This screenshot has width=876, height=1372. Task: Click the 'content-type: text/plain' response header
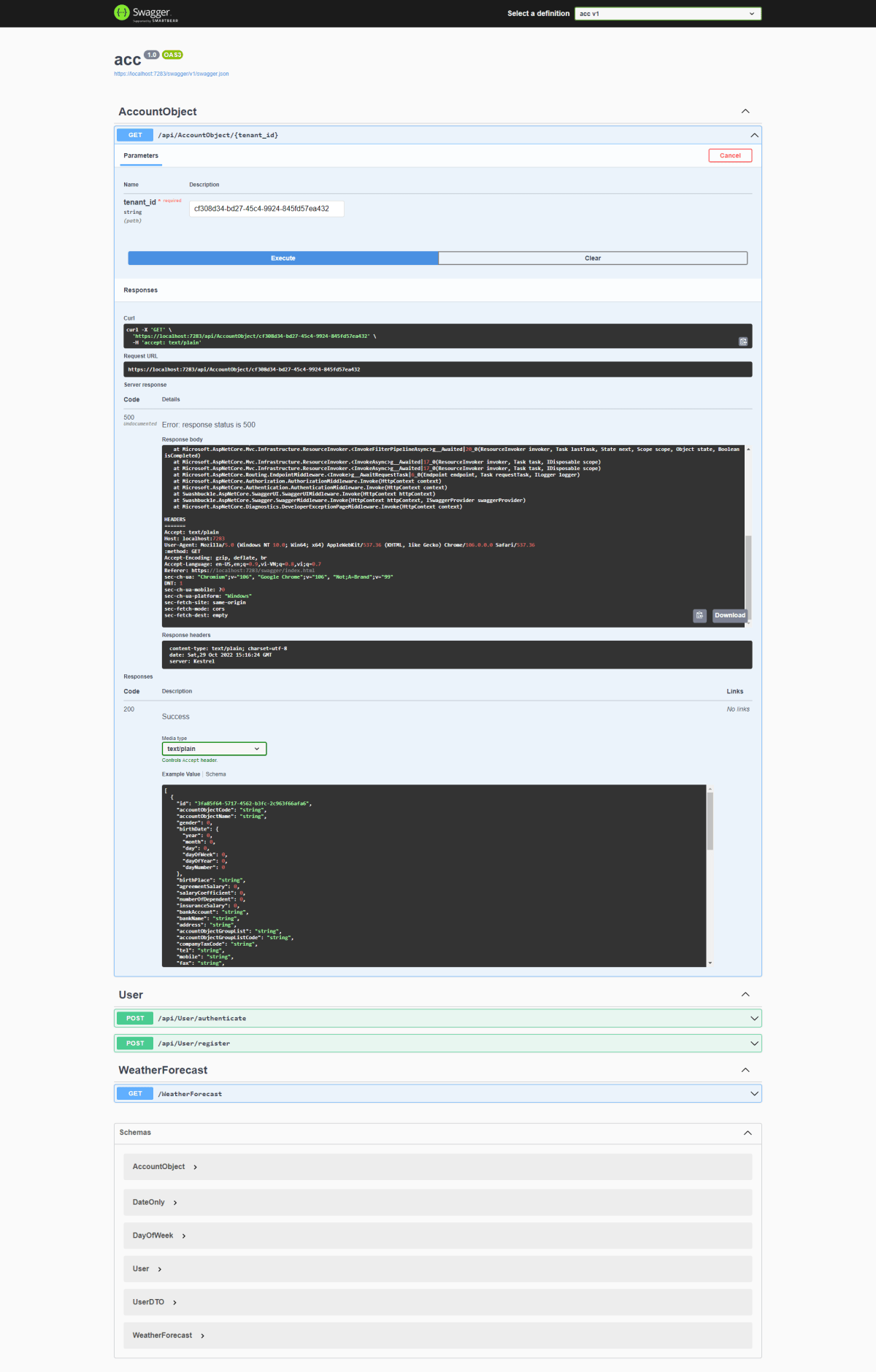pyautogui.click(x=228, y=649)
